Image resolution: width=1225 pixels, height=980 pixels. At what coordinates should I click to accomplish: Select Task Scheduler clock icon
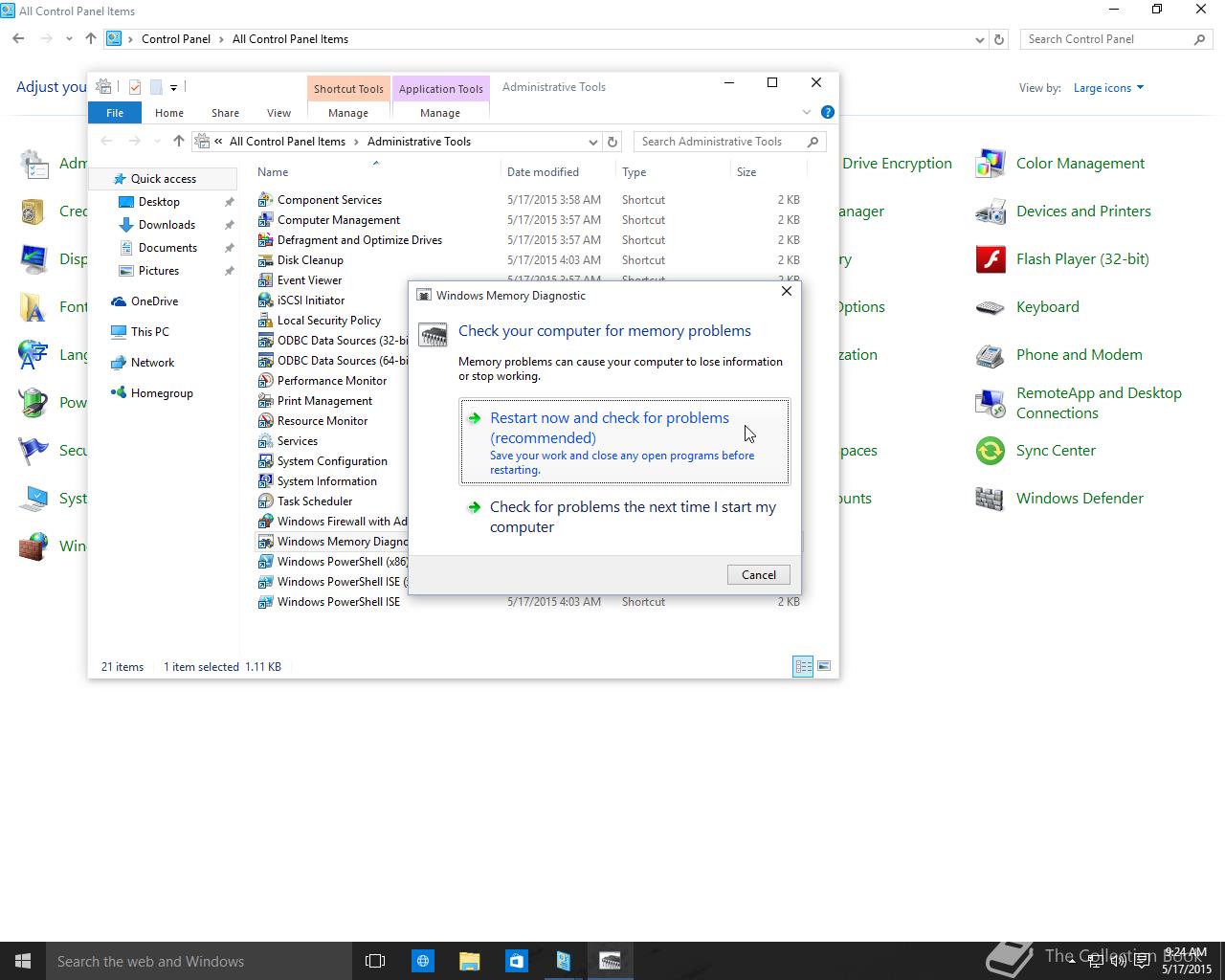265,501
